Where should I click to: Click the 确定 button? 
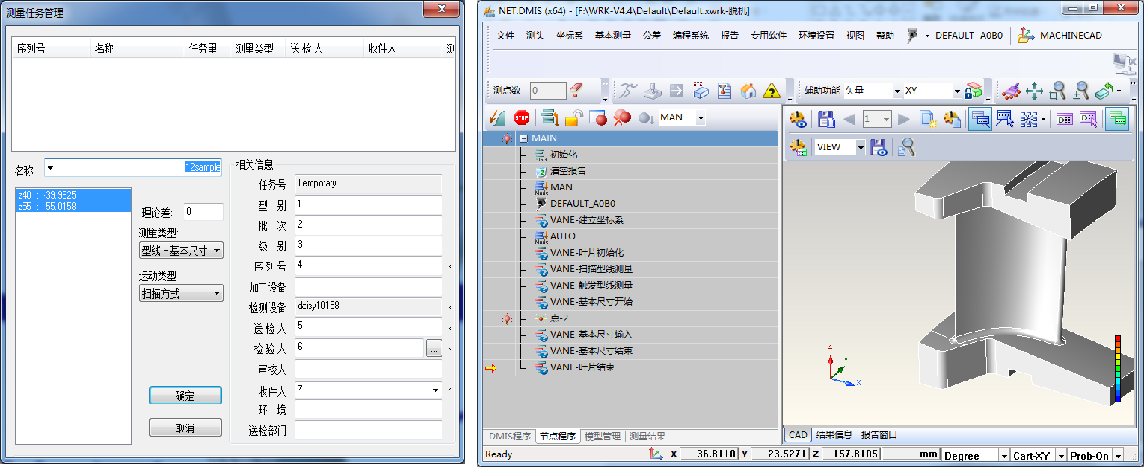[x=185, y=395]
